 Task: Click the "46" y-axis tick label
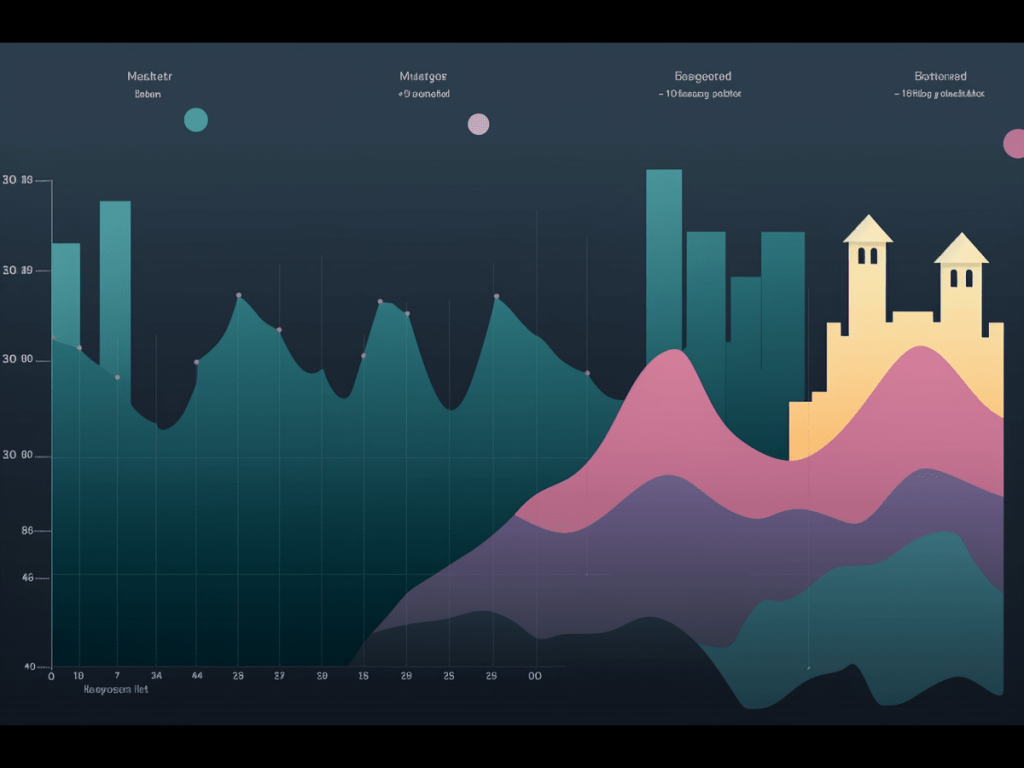click(27, 578)
